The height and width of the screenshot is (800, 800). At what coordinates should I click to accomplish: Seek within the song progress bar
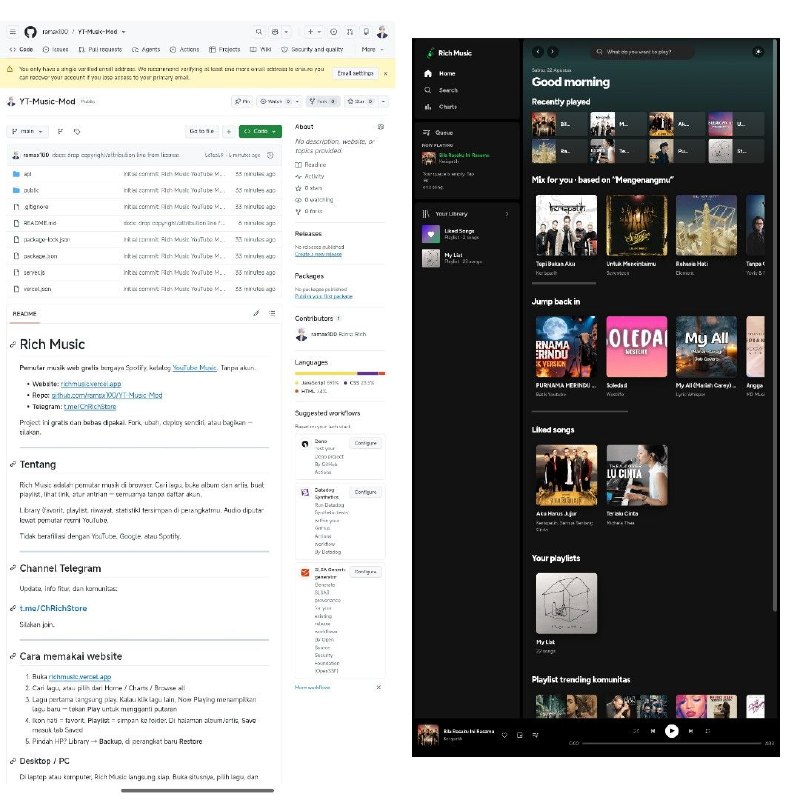point(673,743)
